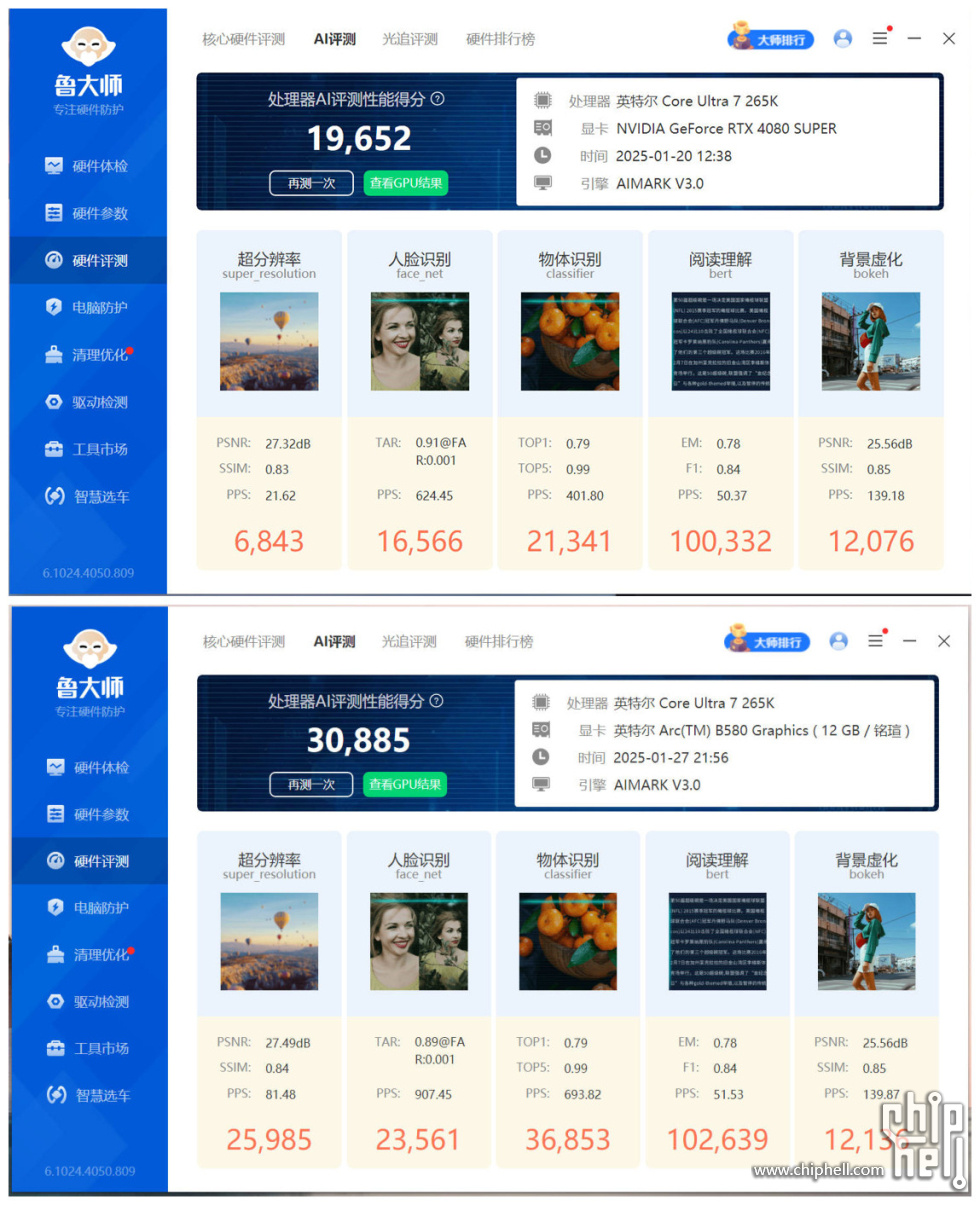
Task: Click the super resolution score 25,985
Action: pyautogui.click(x=269, y=1140)
